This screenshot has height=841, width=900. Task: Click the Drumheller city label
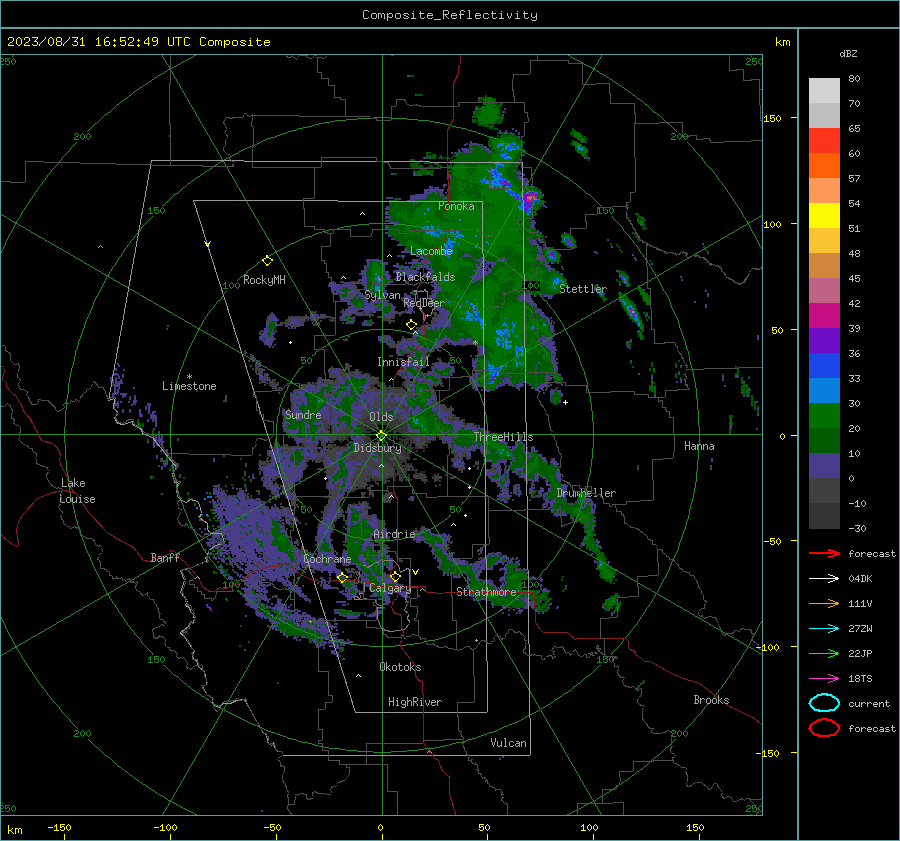(586, 493)
